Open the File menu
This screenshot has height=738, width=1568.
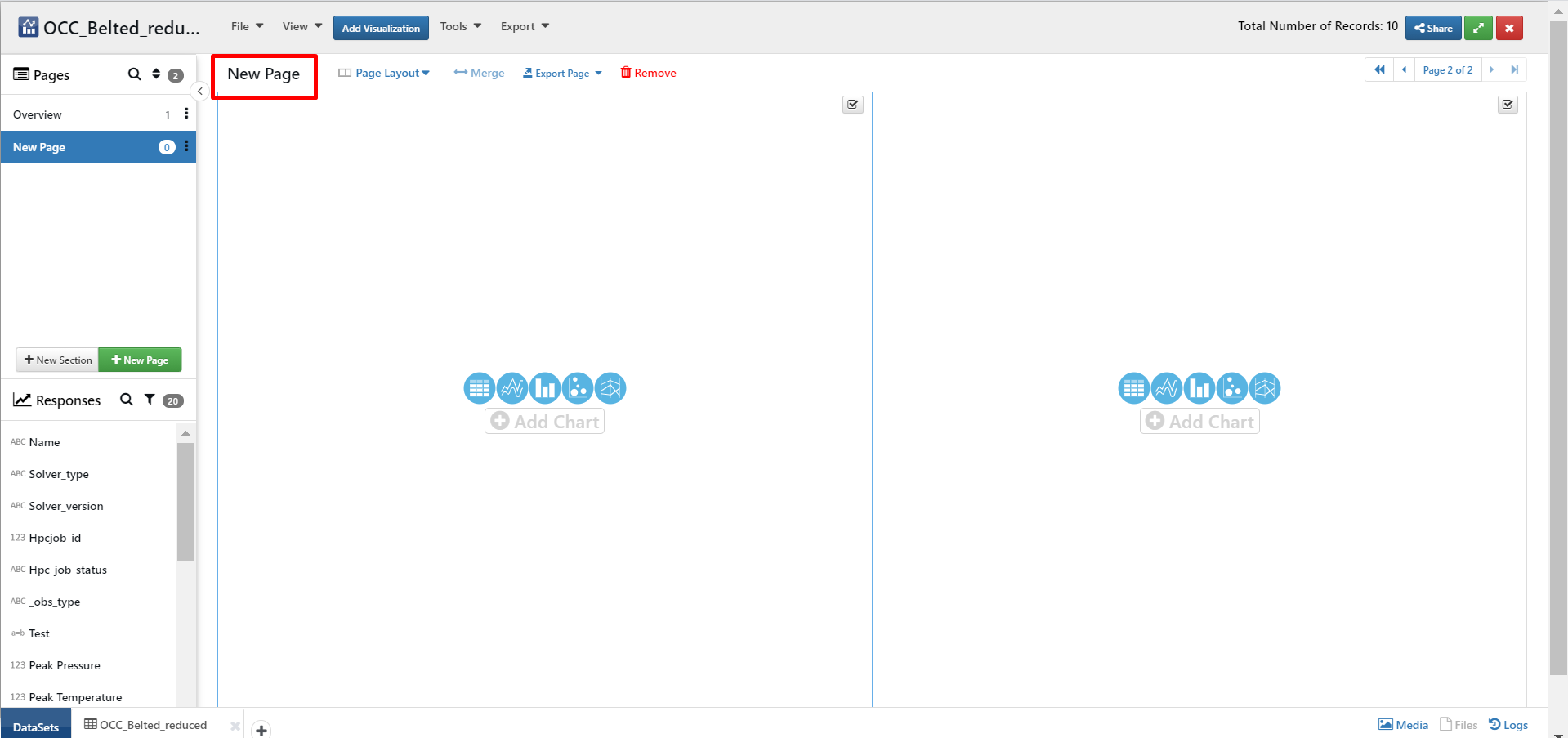[247, 26]
